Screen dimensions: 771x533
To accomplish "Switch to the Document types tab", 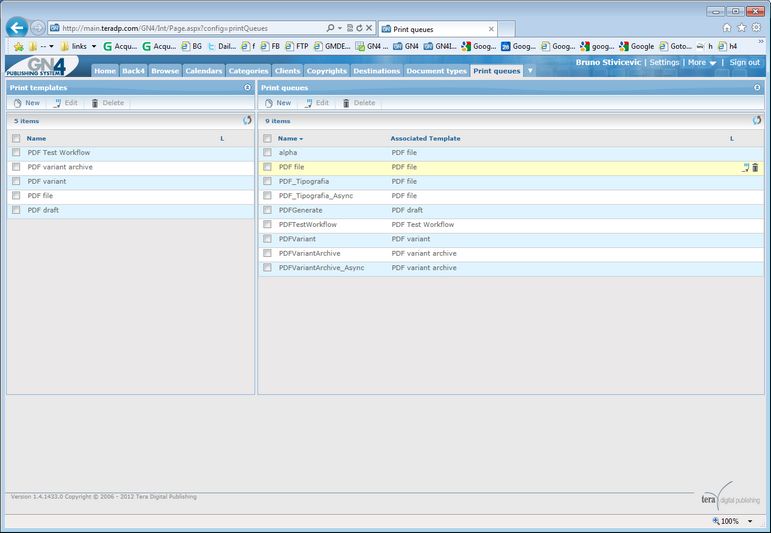I will (x=437, y=71).
